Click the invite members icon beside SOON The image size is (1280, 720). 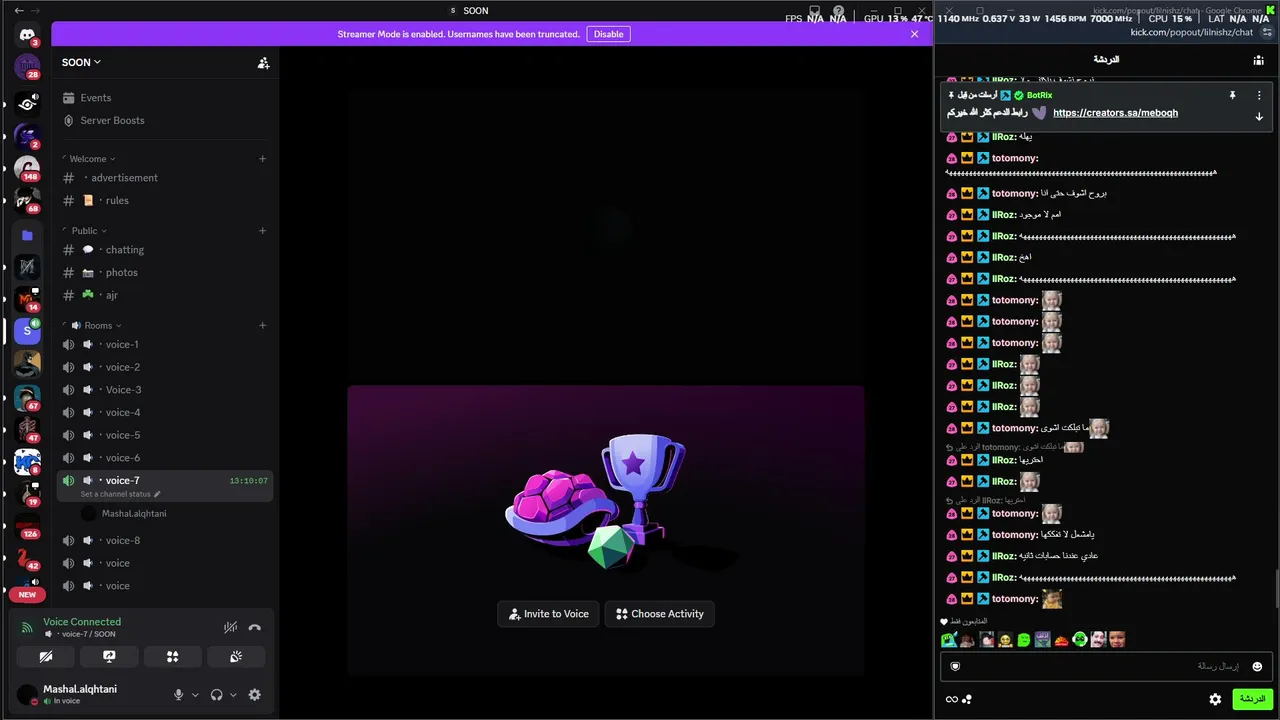point(263,62)
